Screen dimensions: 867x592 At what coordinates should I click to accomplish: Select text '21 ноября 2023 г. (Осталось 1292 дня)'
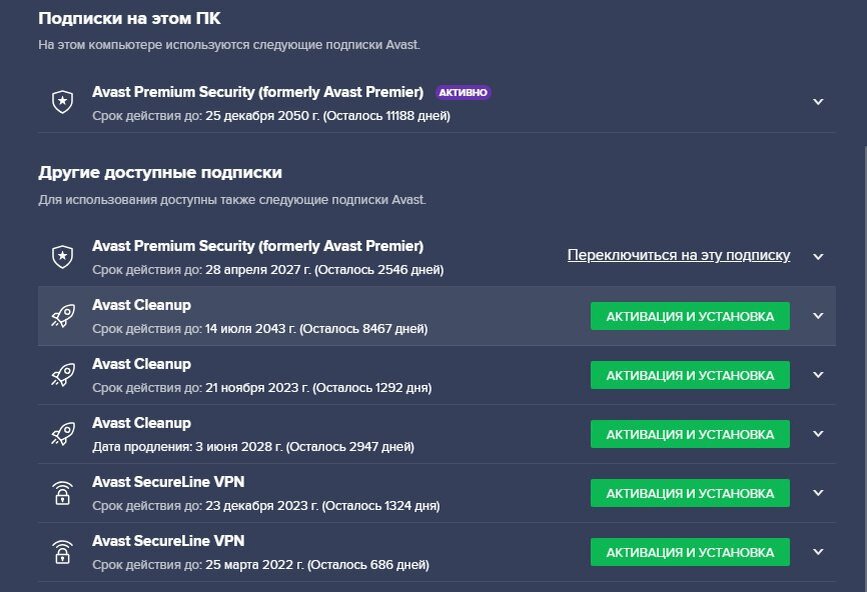pyautogui.click(x=318, y=388)
